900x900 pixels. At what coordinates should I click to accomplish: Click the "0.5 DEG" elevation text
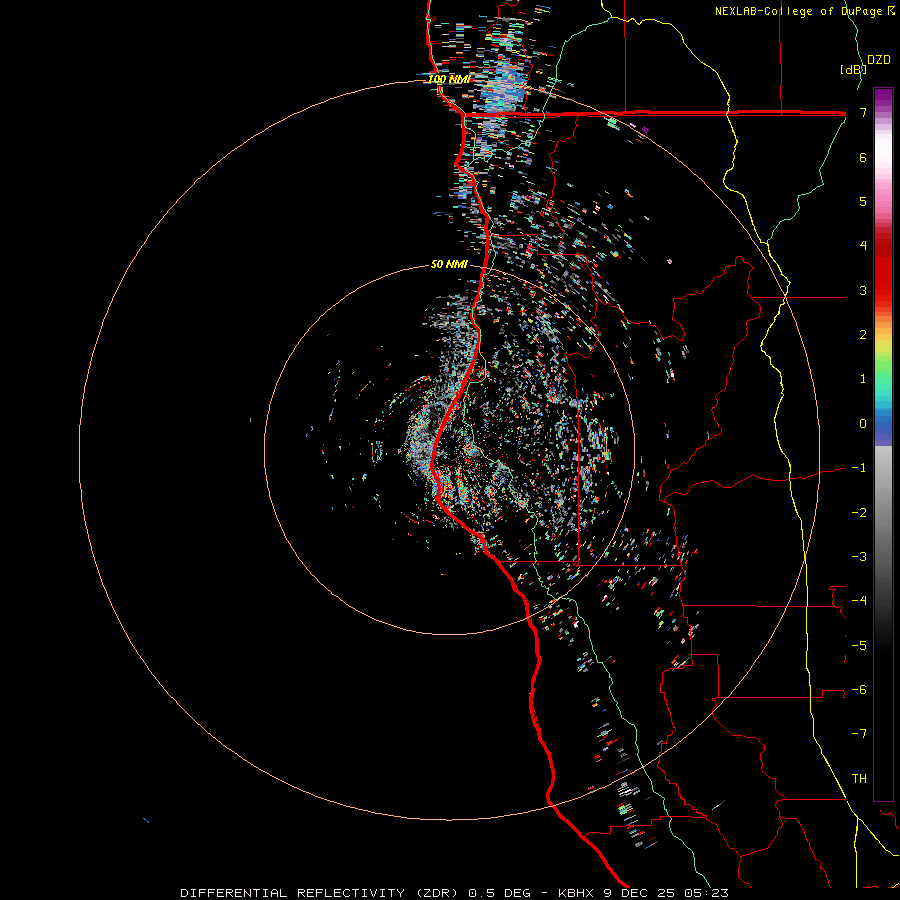point(499,893)
